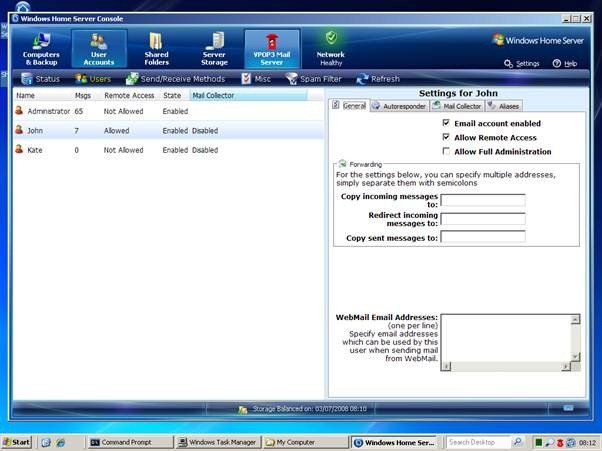Viewport: 602px width, 451px height.
Task: Click status bar network indicator icon
Action: click(568, 408)
